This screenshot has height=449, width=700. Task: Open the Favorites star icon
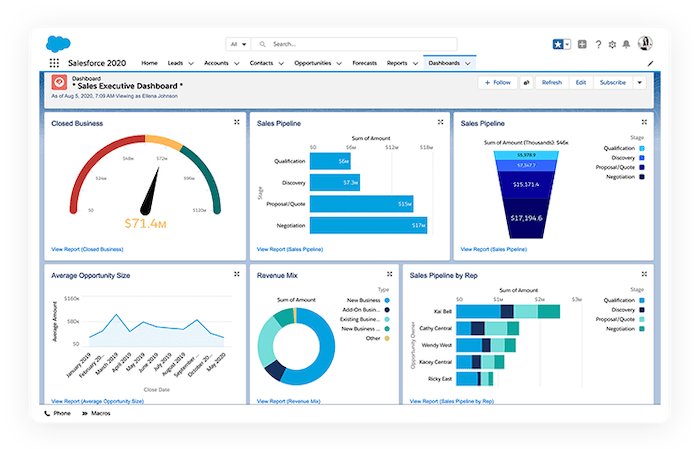[x=559, y=44]
